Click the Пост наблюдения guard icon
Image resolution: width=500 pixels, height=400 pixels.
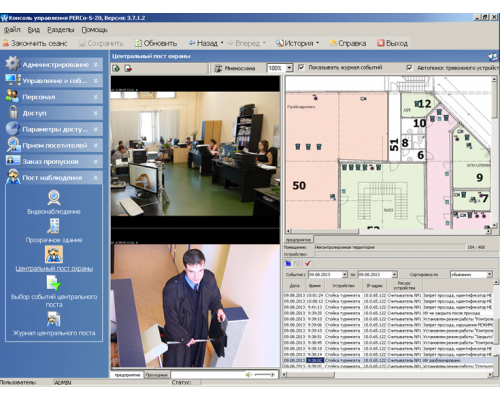tap(13, 177)
